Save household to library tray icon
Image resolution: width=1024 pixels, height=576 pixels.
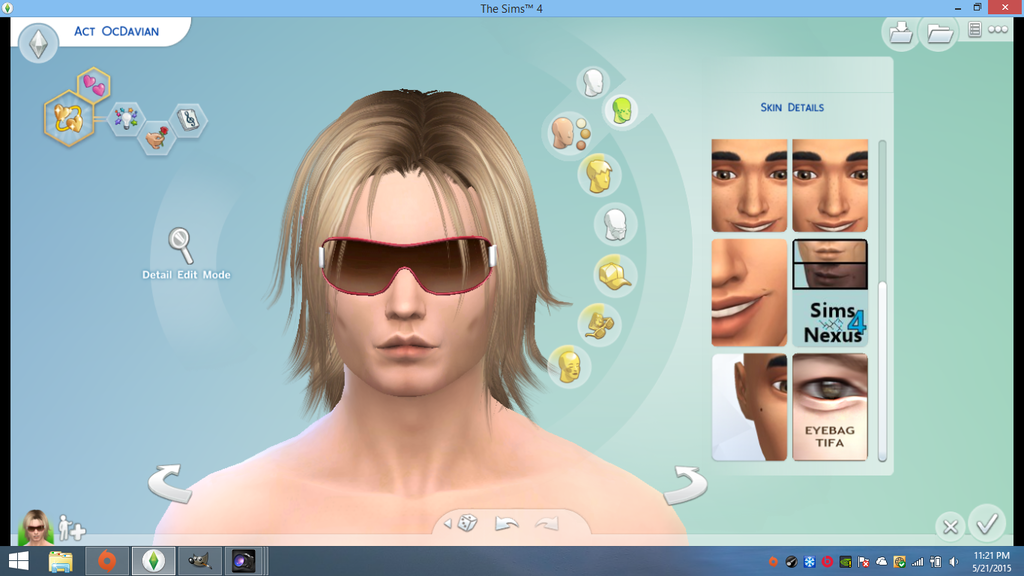tap(901, 32)
